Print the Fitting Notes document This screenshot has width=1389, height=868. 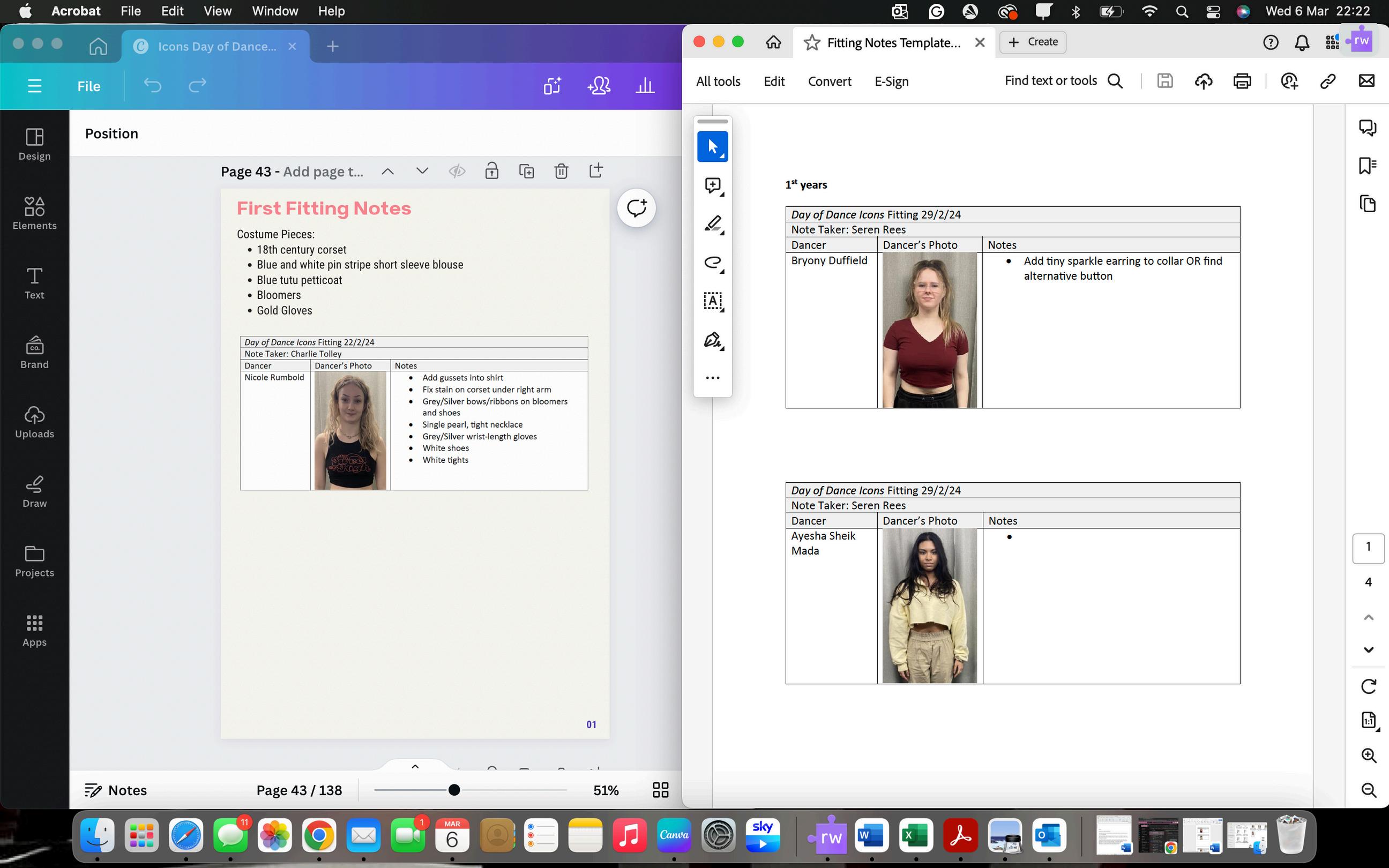click(x=1242, y=81)
